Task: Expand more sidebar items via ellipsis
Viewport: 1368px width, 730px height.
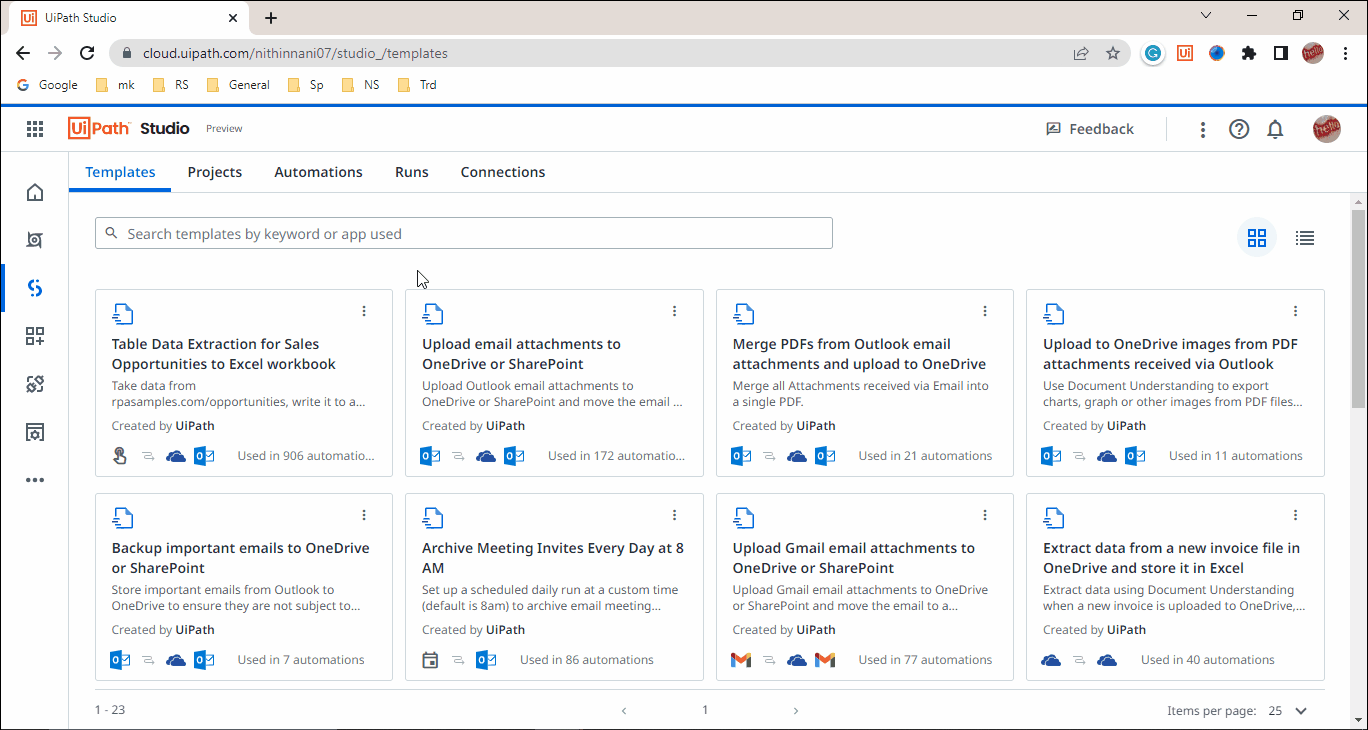Action: click(35, 480)
